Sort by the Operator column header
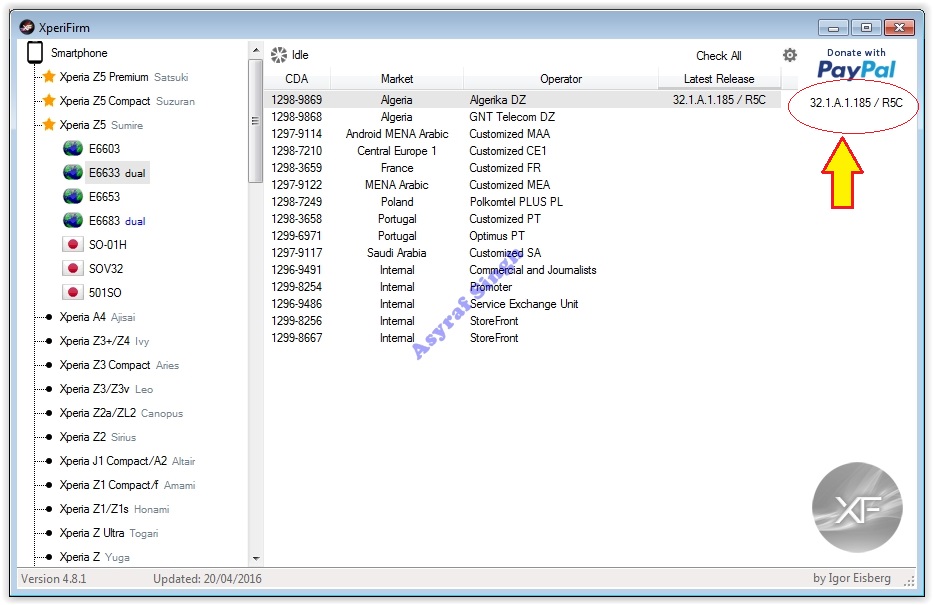933x605 pixels. [561, 79]
